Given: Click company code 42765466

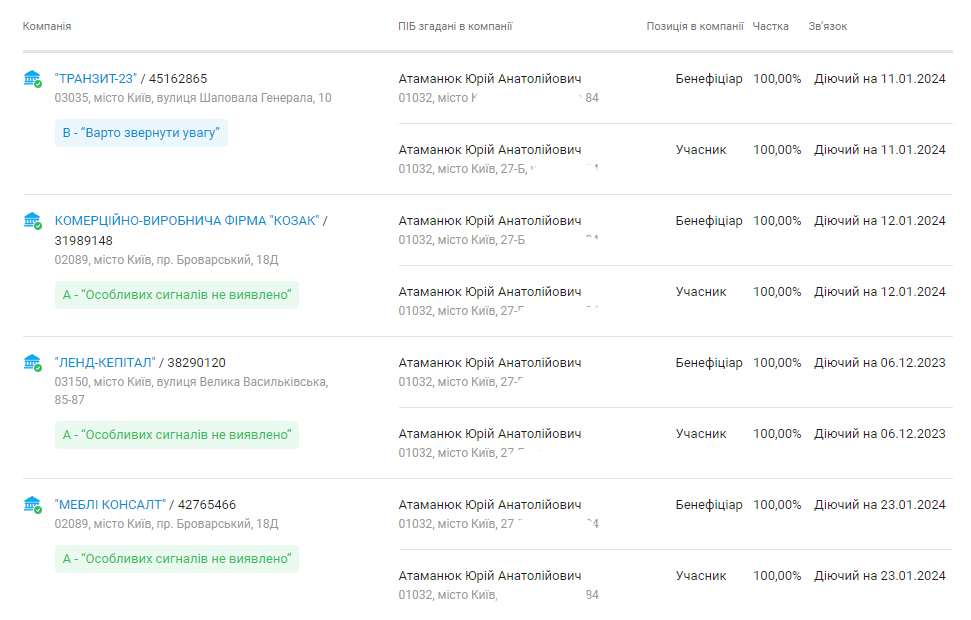Looking at the screenshot, I should tap(207, 505).
